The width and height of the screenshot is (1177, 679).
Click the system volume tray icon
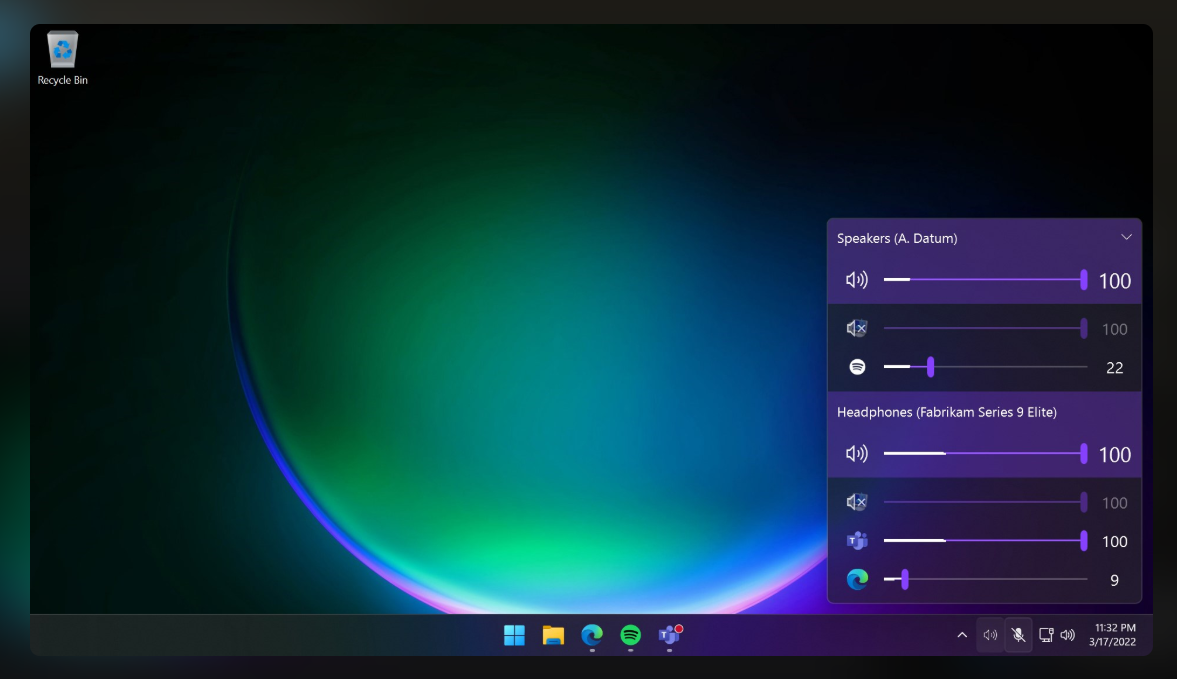click(x=1067, y=635)
